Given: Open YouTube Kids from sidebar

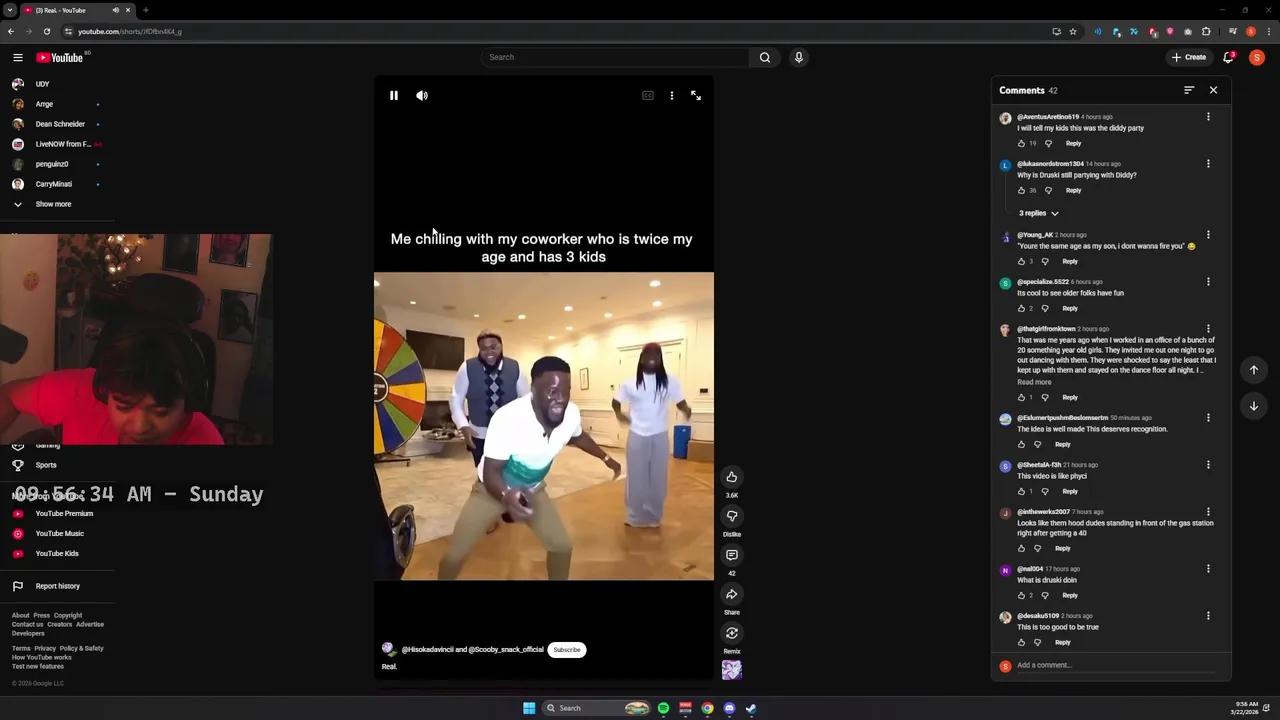Looking at the screenshot, I should pyautogui.click(x=56, y=554).
